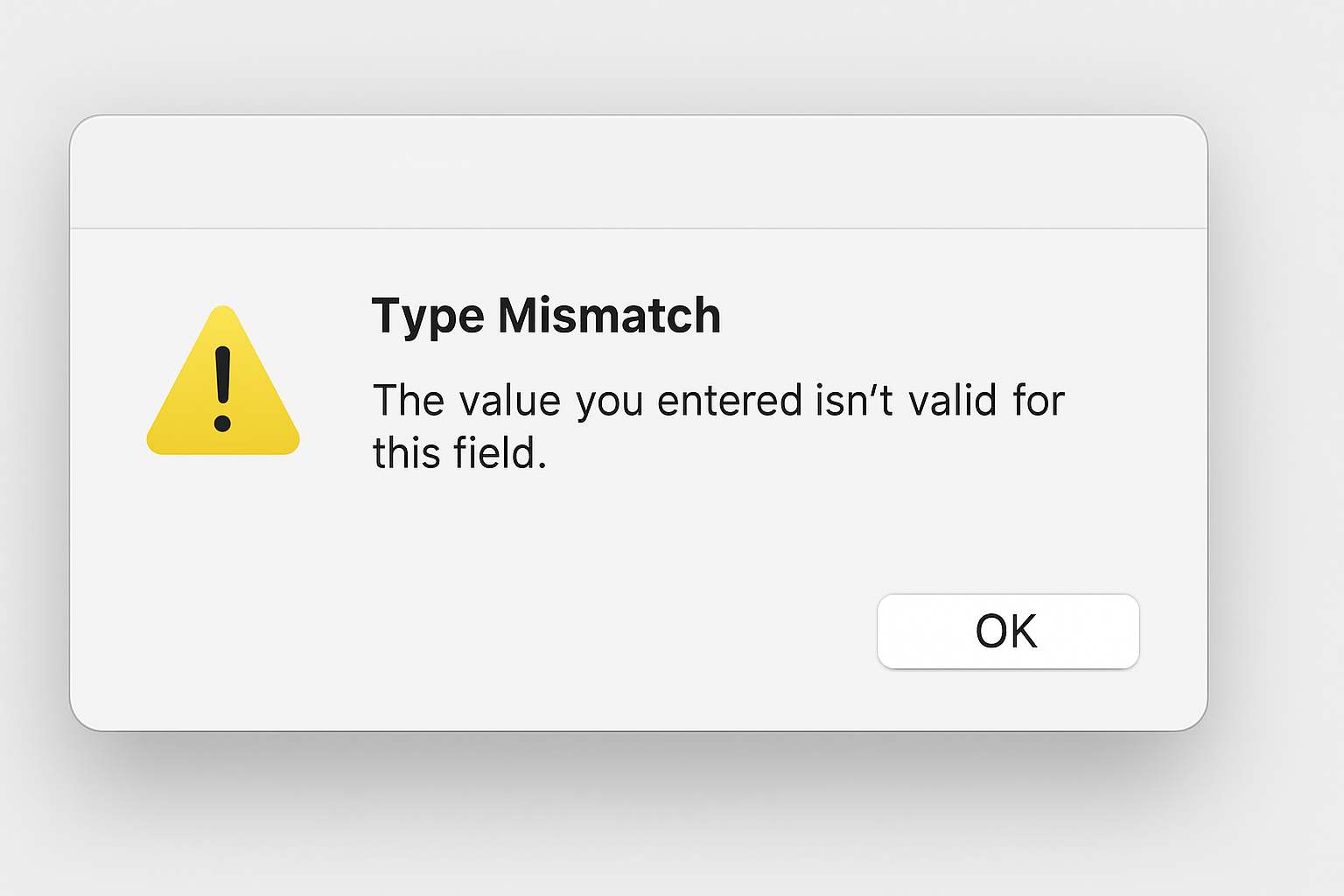This screenshot has width=1344, height=896.
Task: Click the word "field" in the message
Action: pyautogui.click(x=494, y=453)
